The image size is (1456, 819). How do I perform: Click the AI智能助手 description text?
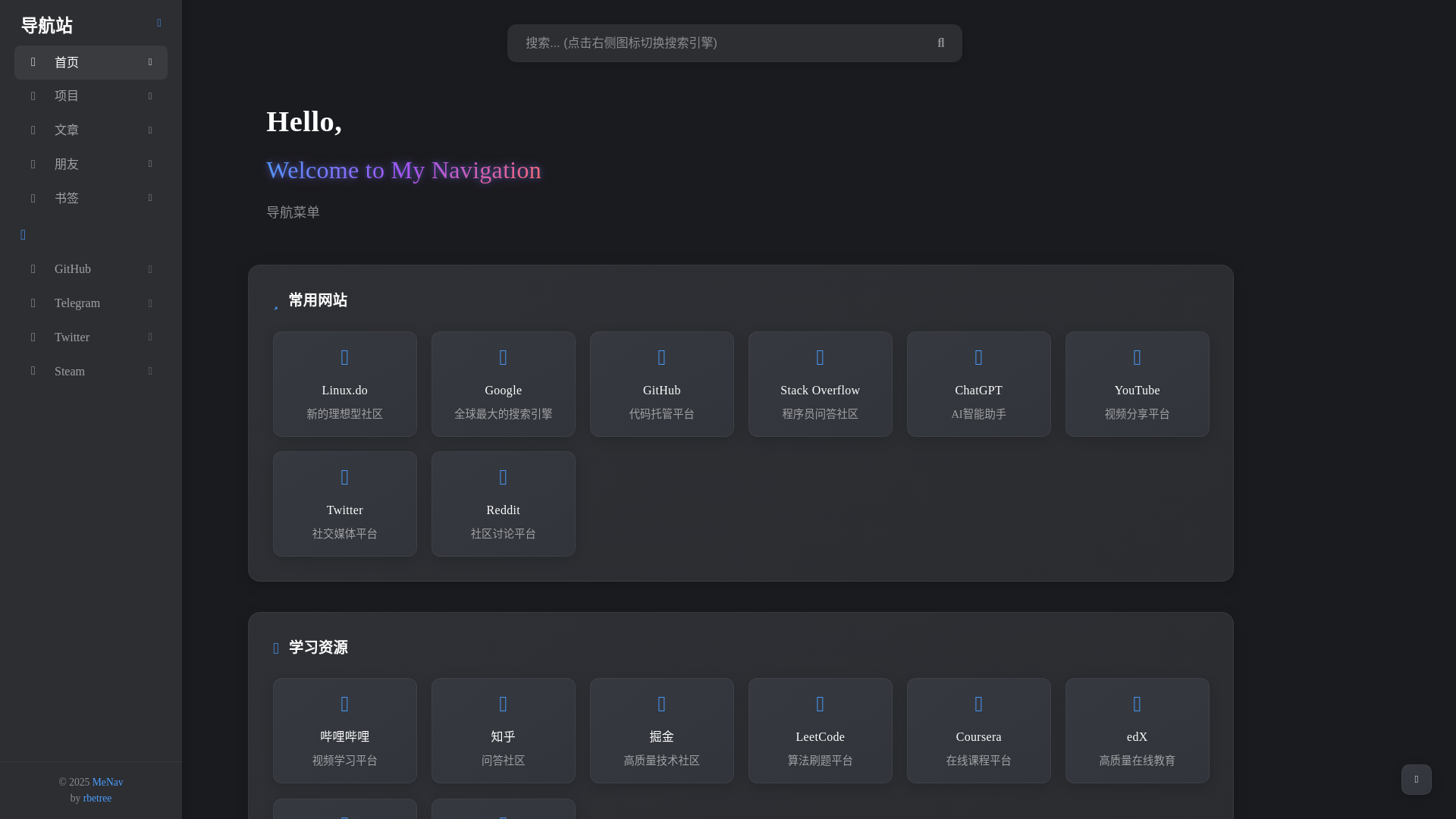(979, 414)
